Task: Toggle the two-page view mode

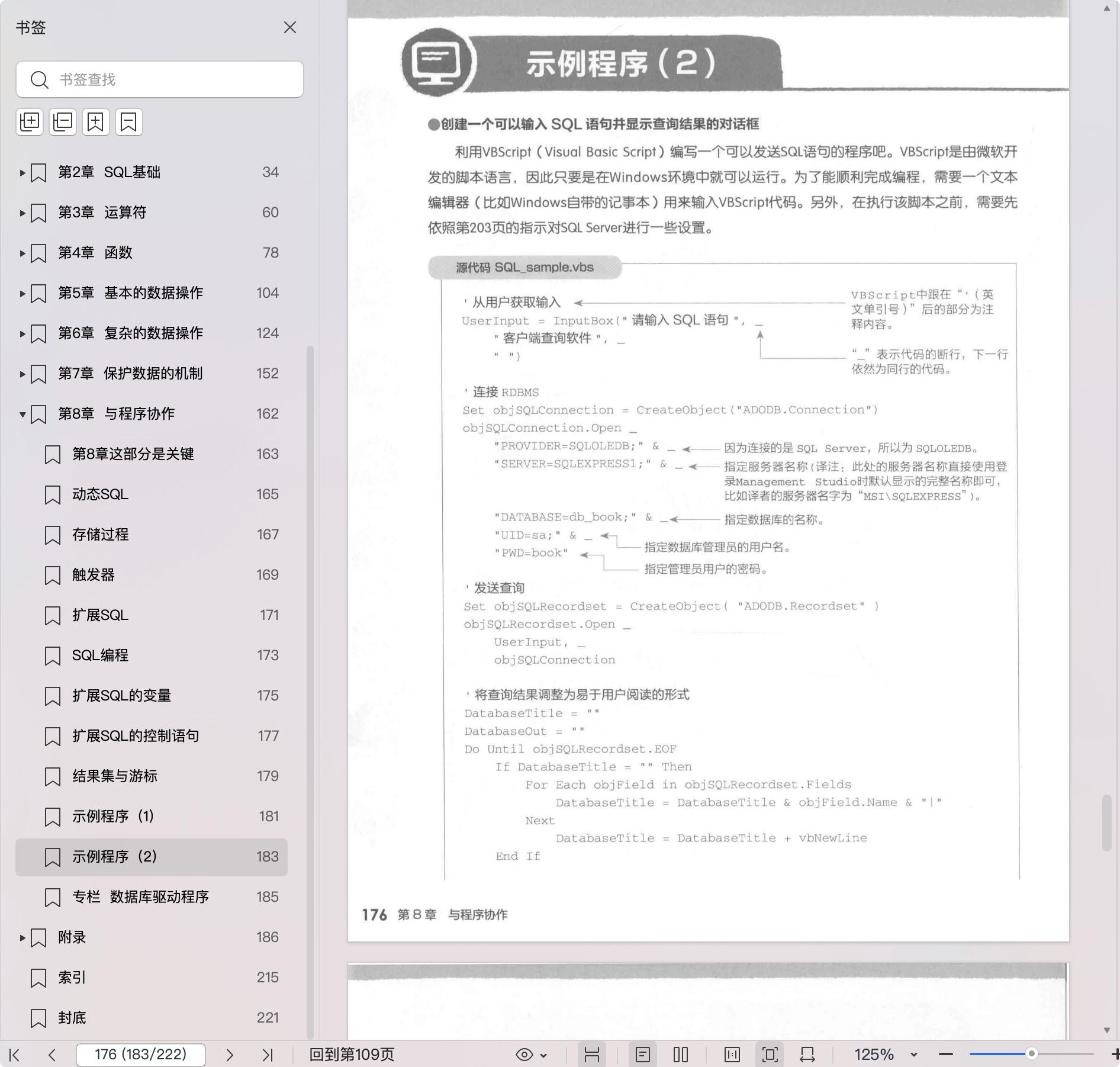Action: pos(681,1055)
